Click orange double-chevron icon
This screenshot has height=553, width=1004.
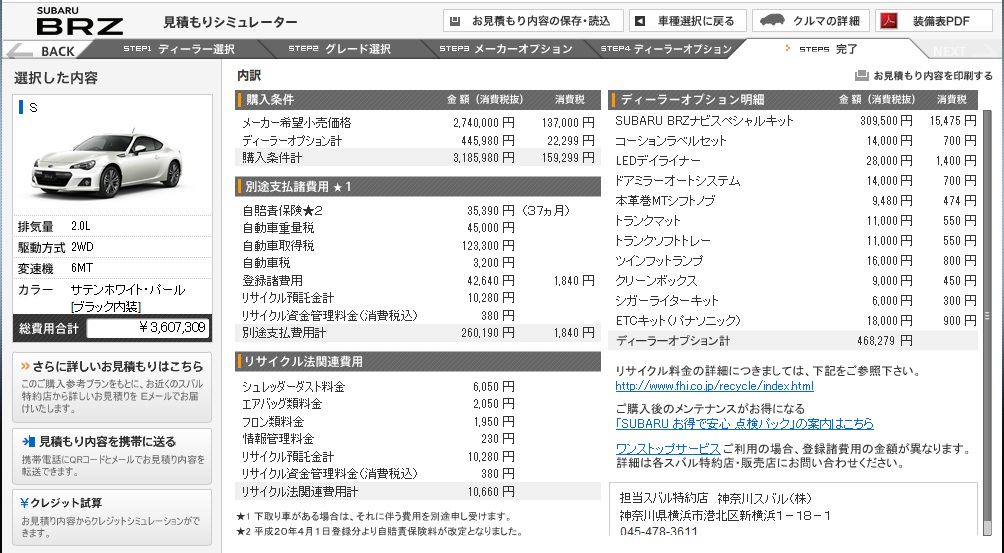pos(25,366)
